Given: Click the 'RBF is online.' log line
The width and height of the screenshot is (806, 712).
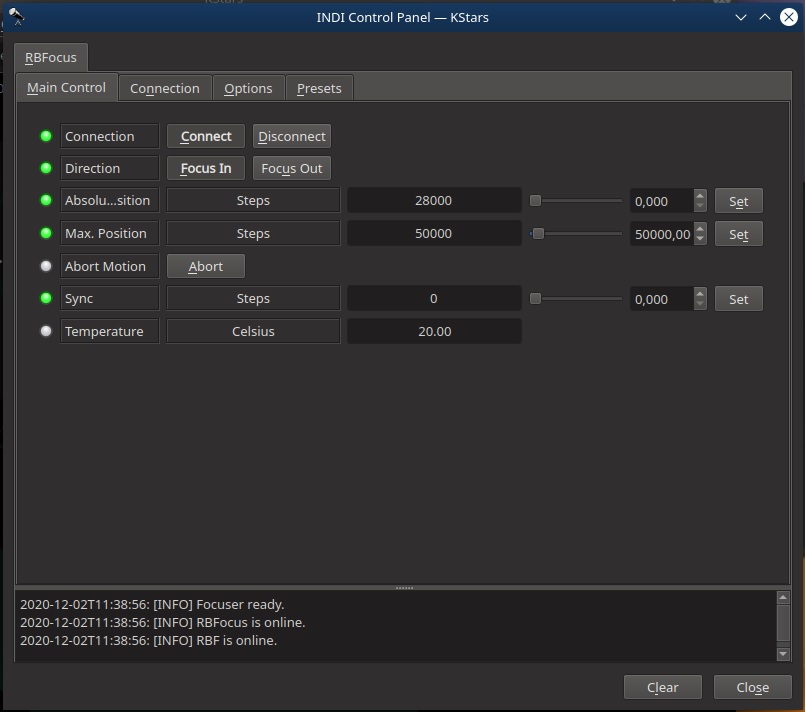Looking at the screenshot, I should 149,640.
